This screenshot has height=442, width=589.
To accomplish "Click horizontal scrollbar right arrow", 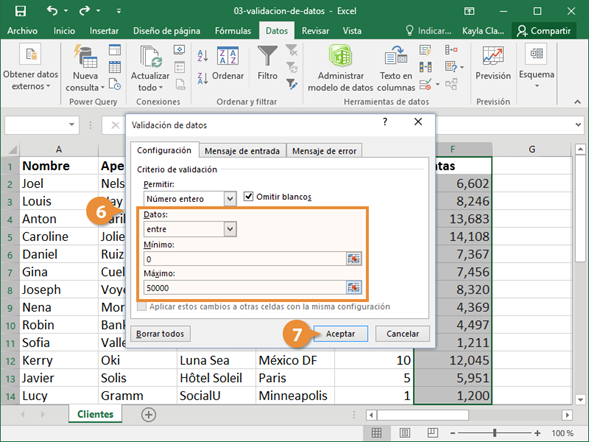I will (567, 415).
